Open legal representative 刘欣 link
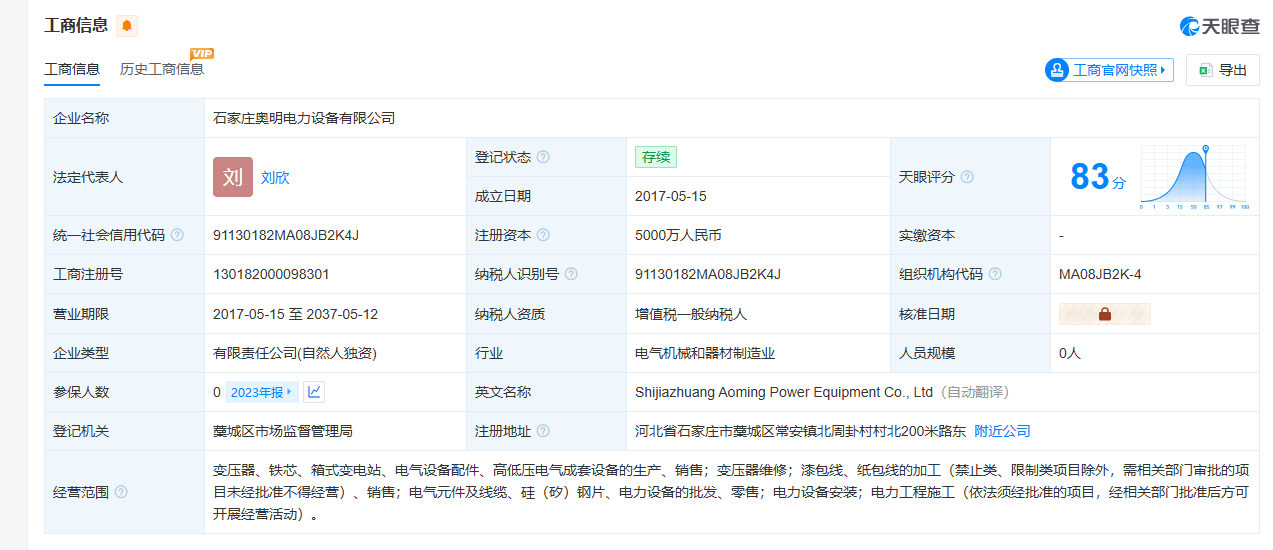The width and height of the screenshot is (1273, 550). click(275, 178)
